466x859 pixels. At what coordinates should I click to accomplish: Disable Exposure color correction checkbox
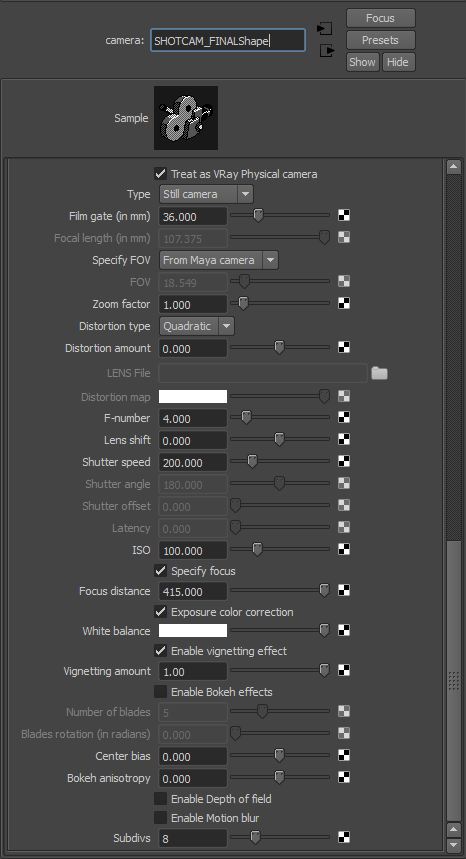tap(160, 611)
